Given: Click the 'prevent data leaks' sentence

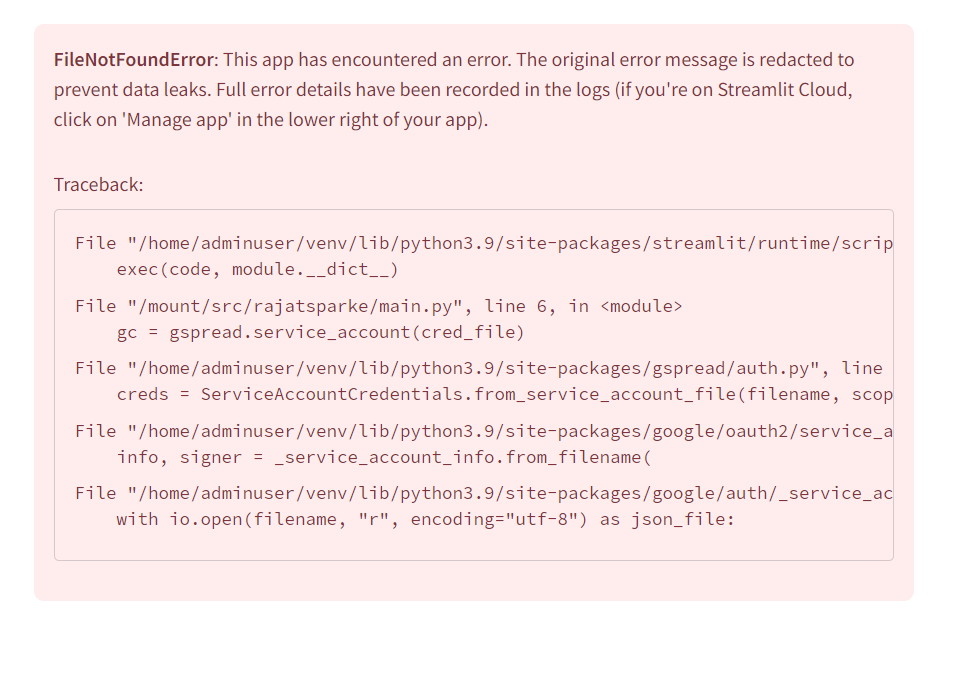Looking at the screenshot, I should (x=132, y=90).
